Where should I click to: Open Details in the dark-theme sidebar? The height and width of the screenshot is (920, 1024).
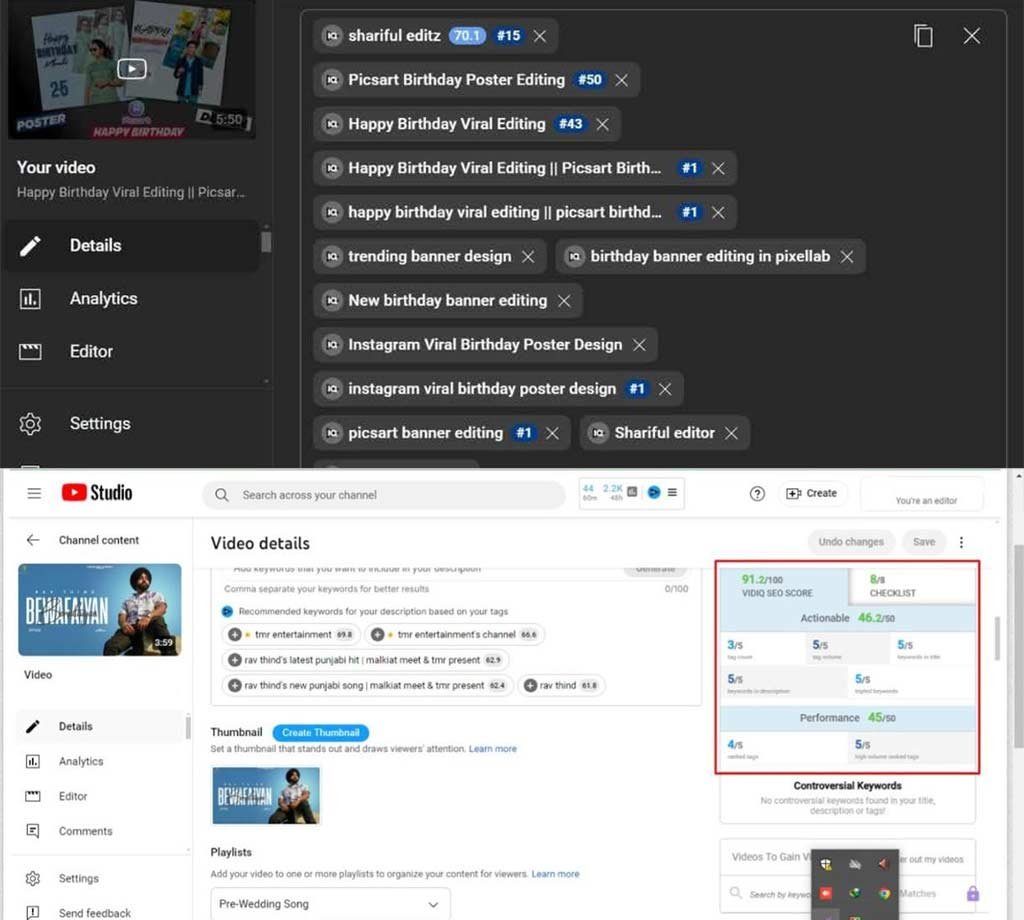pos(131,246)
